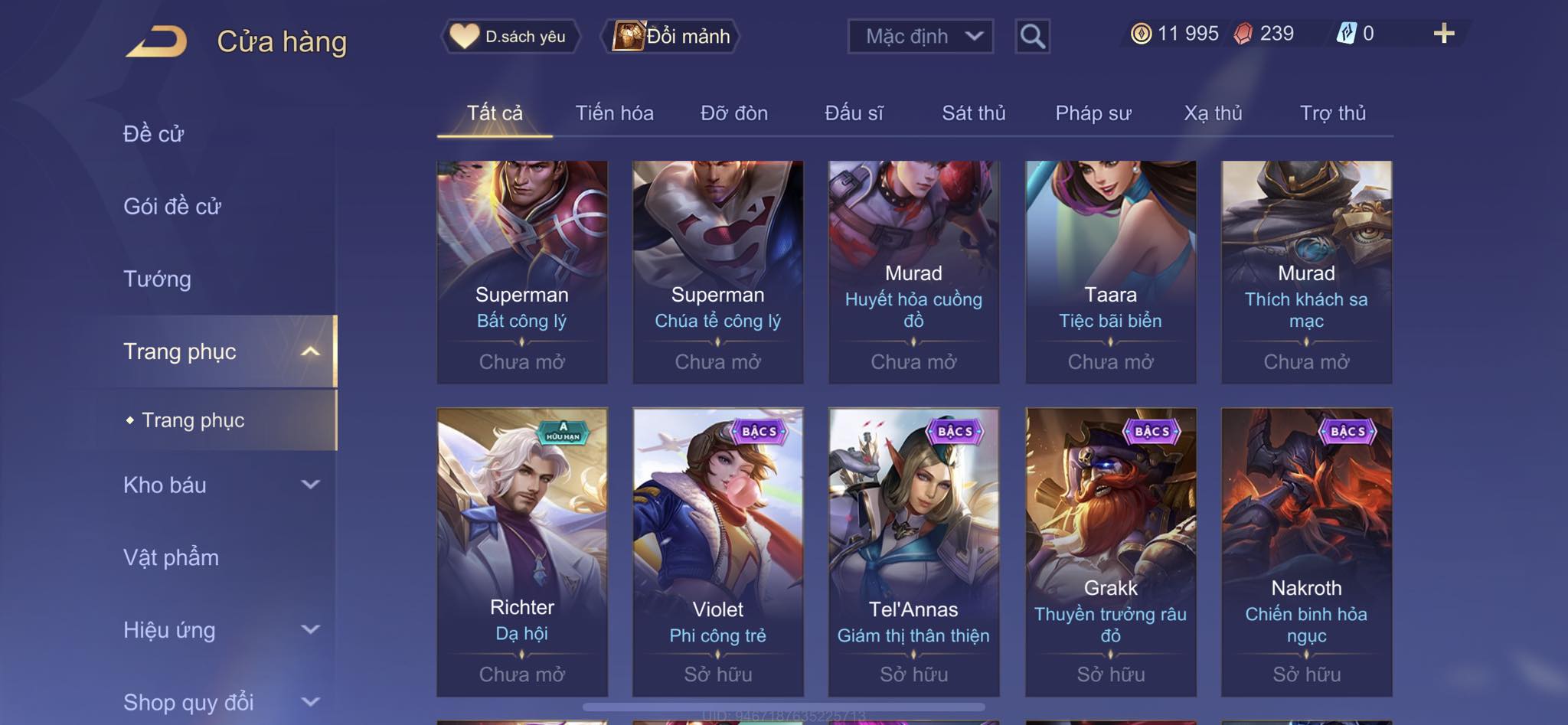
Task: Tap the plus icon to add currency
Action: [1444, 33]
